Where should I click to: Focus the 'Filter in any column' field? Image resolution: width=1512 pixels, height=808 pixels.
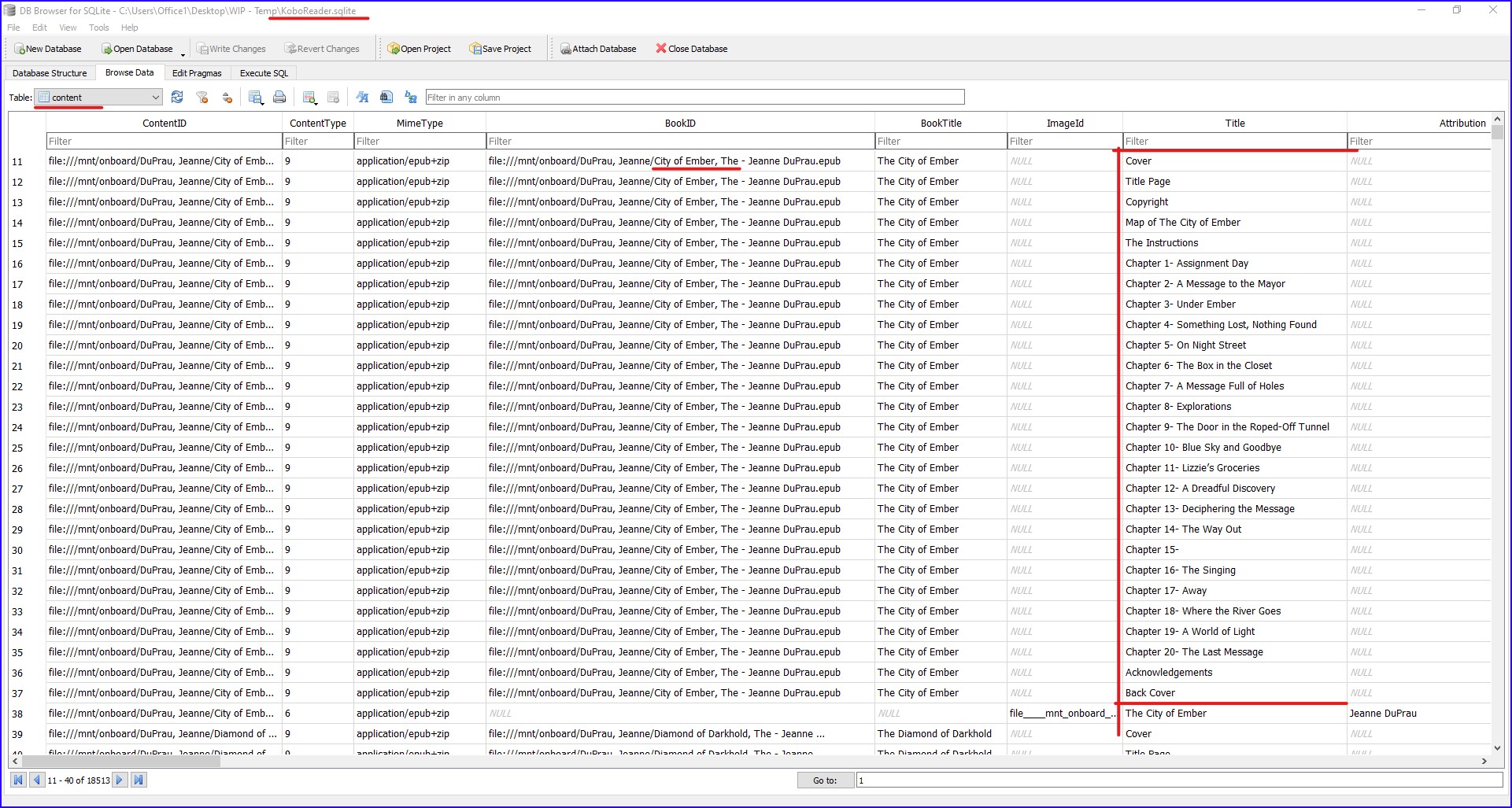tap(694, 98)
